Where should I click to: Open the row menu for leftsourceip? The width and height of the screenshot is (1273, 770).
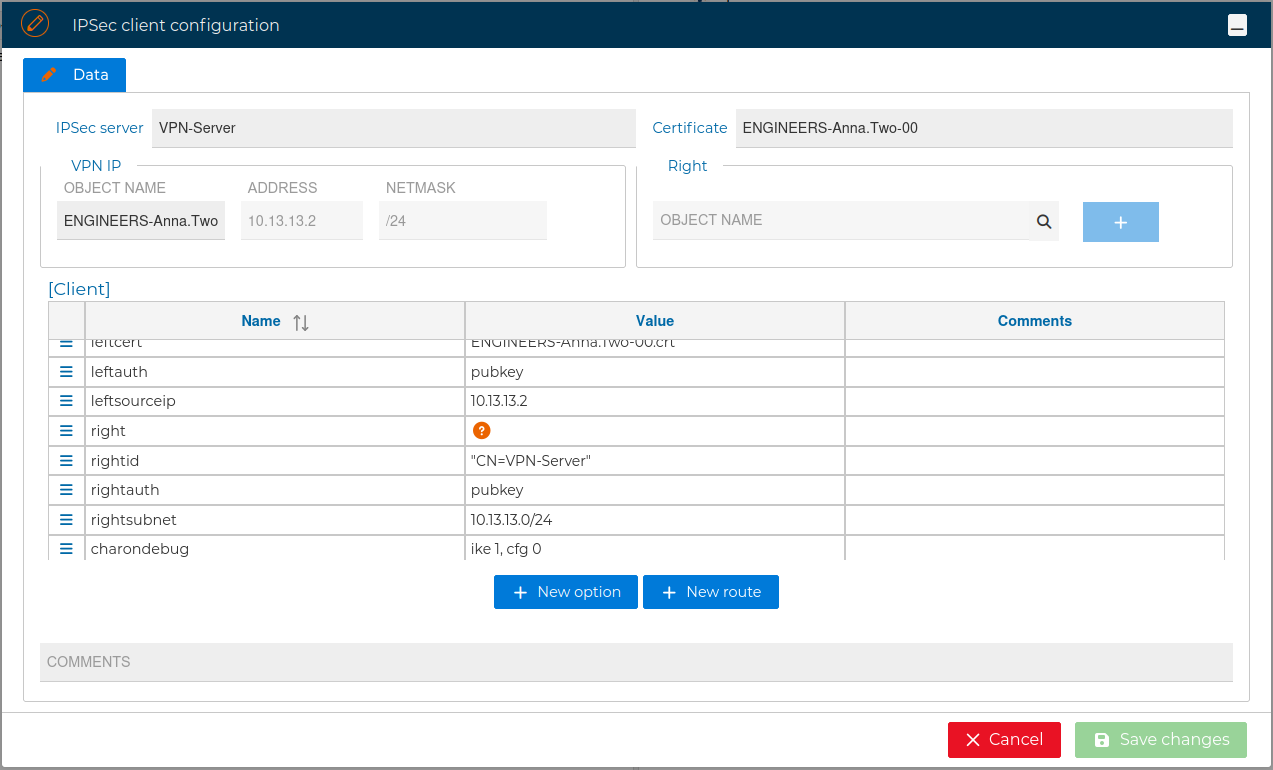65,400
